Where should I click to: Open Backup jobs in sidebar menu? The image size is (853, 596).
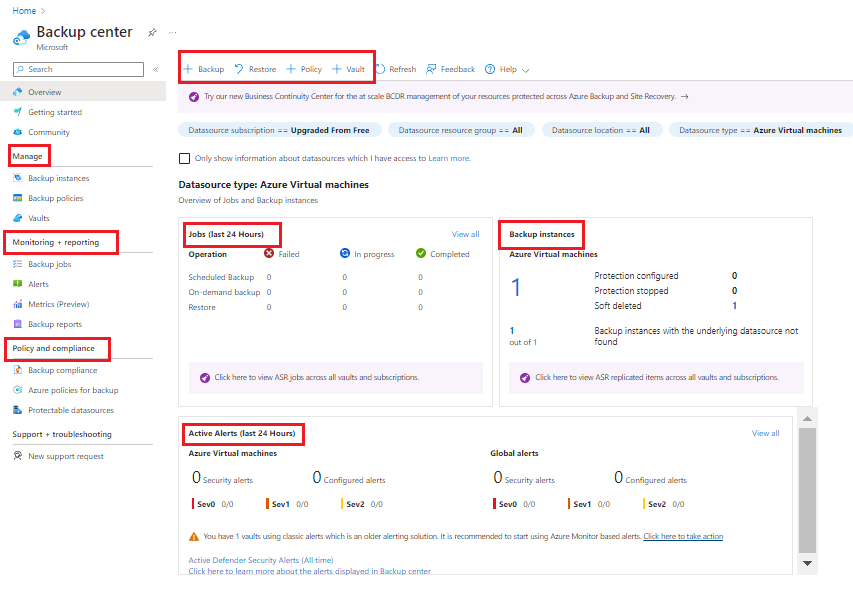[x=50, y=264]
